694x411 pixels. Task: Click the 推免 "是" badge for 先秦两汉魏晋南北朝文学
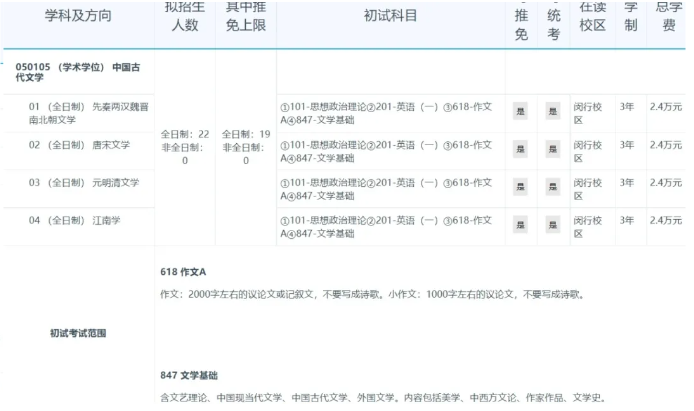coord(520,111)
